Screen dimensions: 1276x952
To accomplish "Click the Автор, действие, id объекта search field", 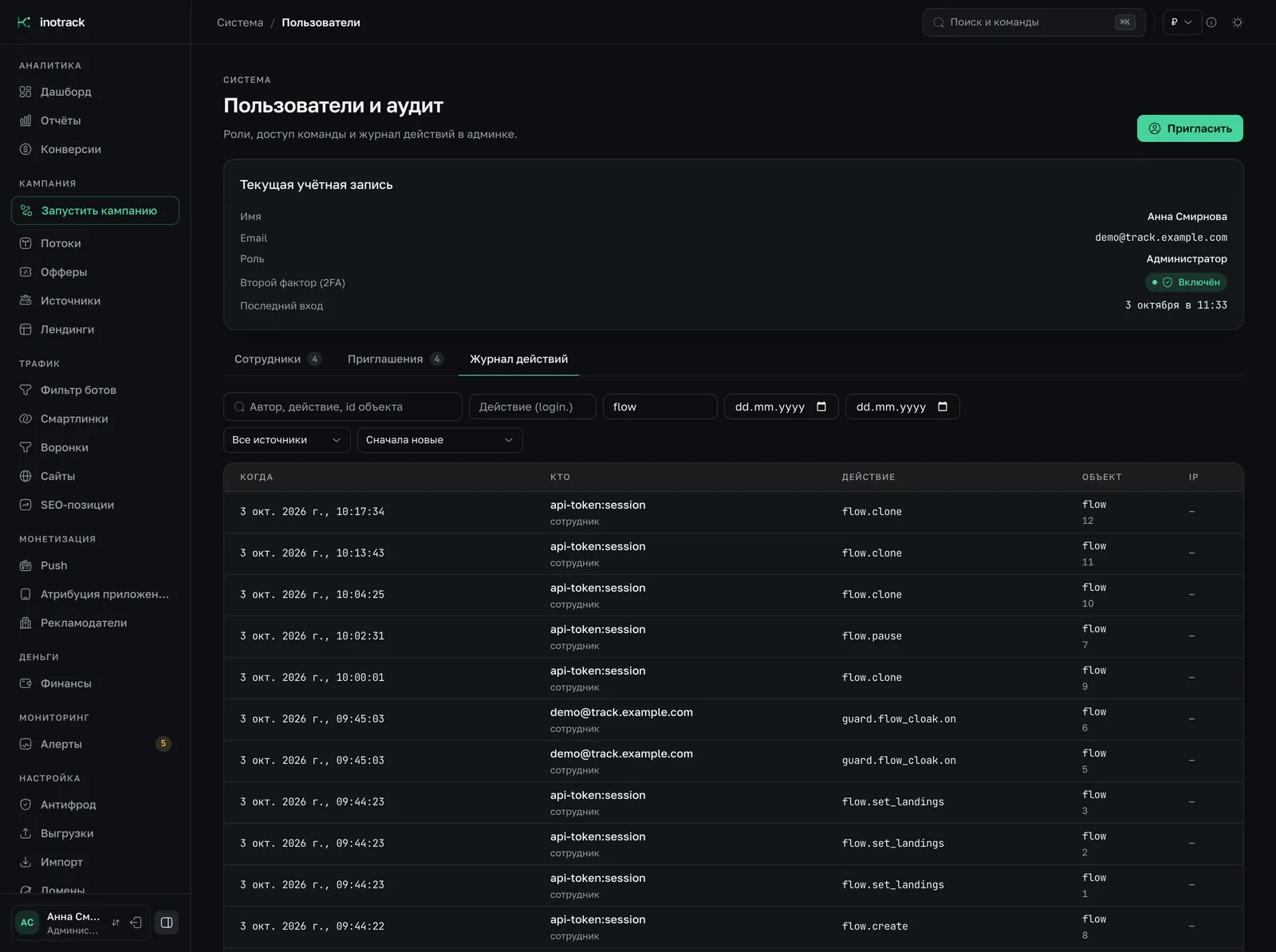I will pyautogui.click(x=343, y=407).
